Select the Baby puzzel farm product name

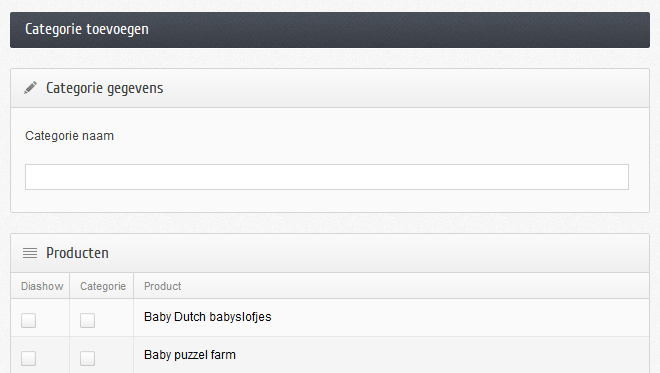tap(190, 354)
